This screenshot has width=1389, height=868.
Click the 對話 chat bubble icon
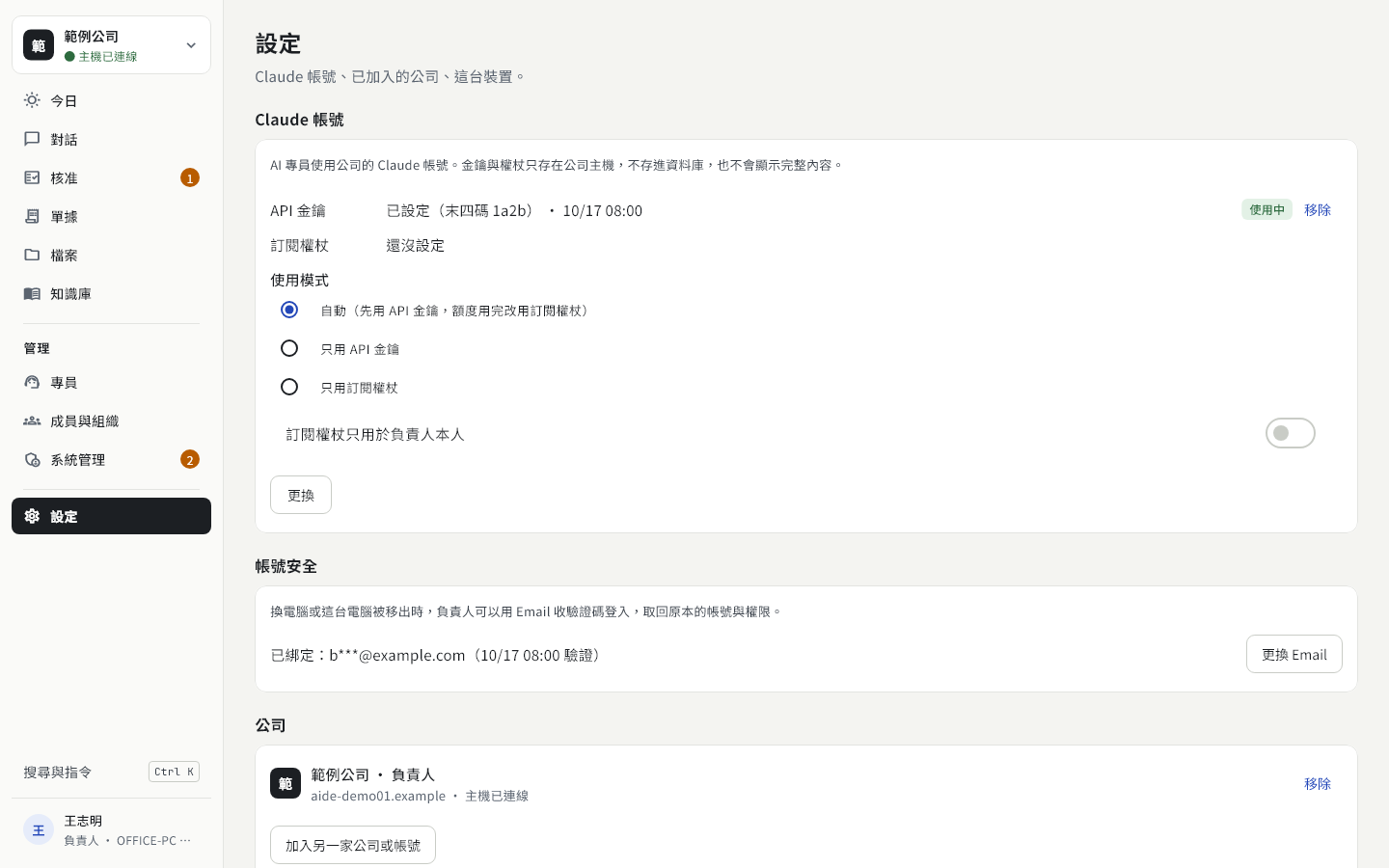[32, 139]
